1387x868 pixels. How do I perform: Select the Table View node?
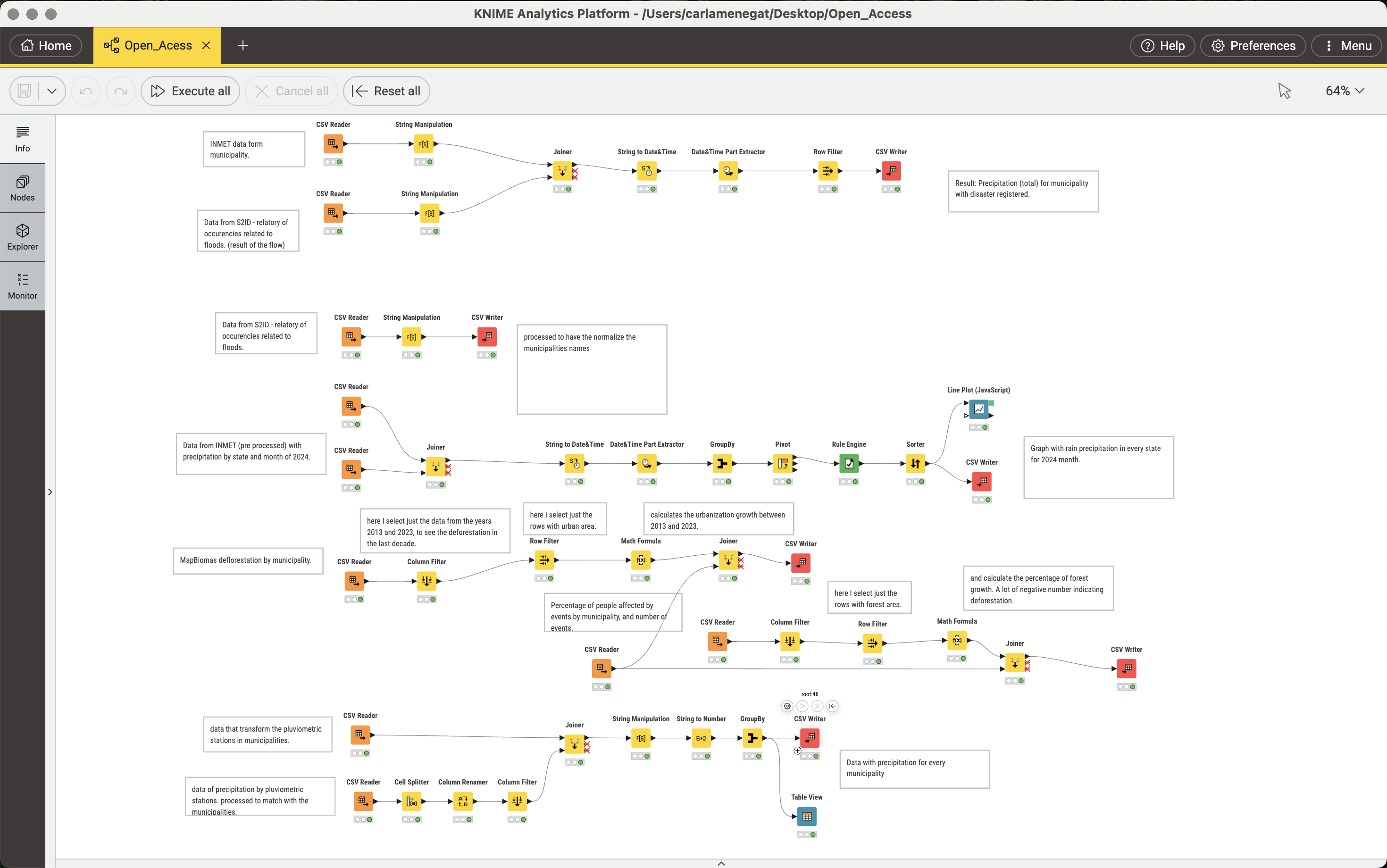point(807,816)
